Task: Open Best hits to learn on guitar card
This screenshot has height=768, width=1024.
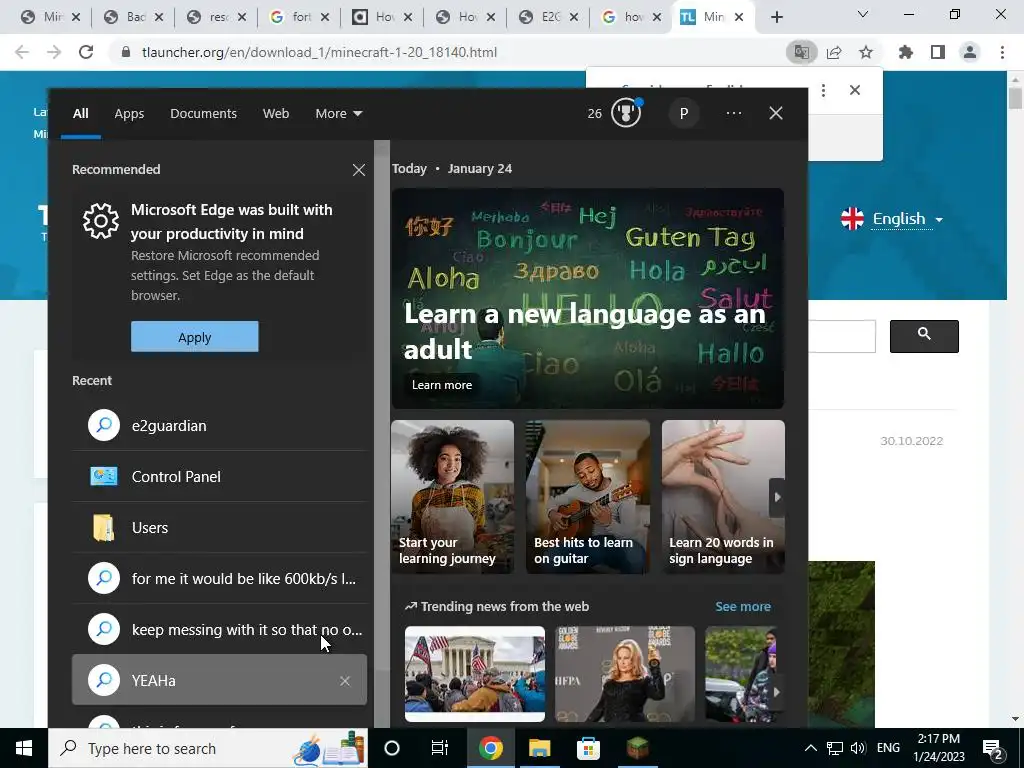Action: (x=588, y=497)
